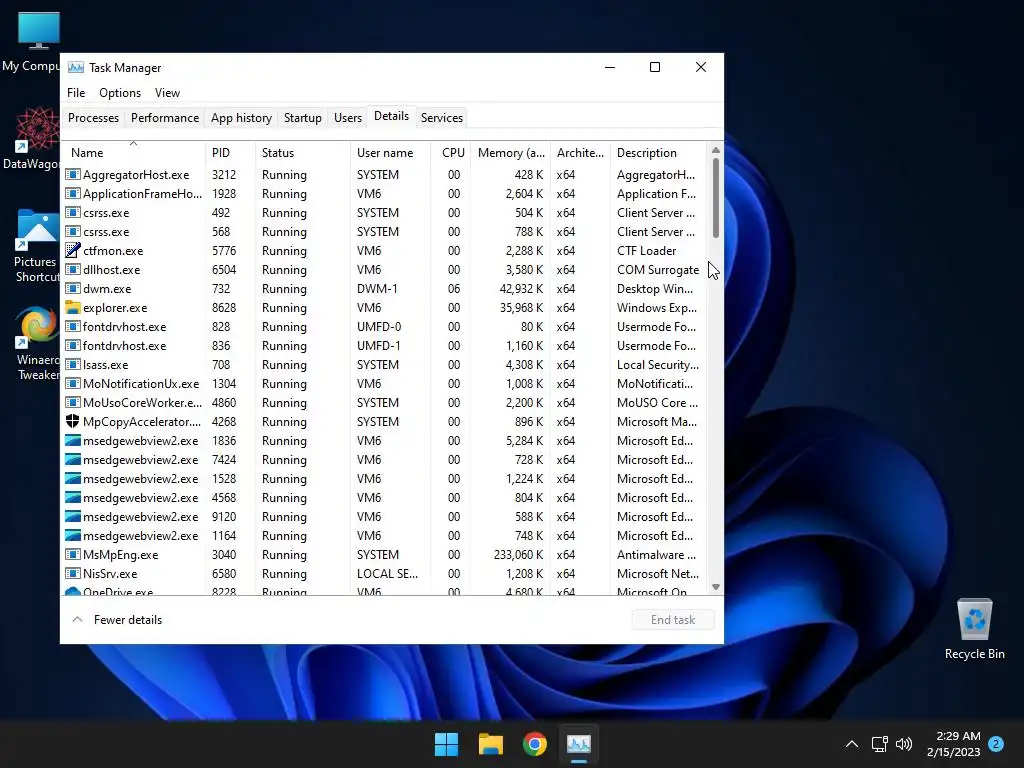Sort by the User name column header
Image resolution: width=1024 pixels, height=768 pixels.
391,153
